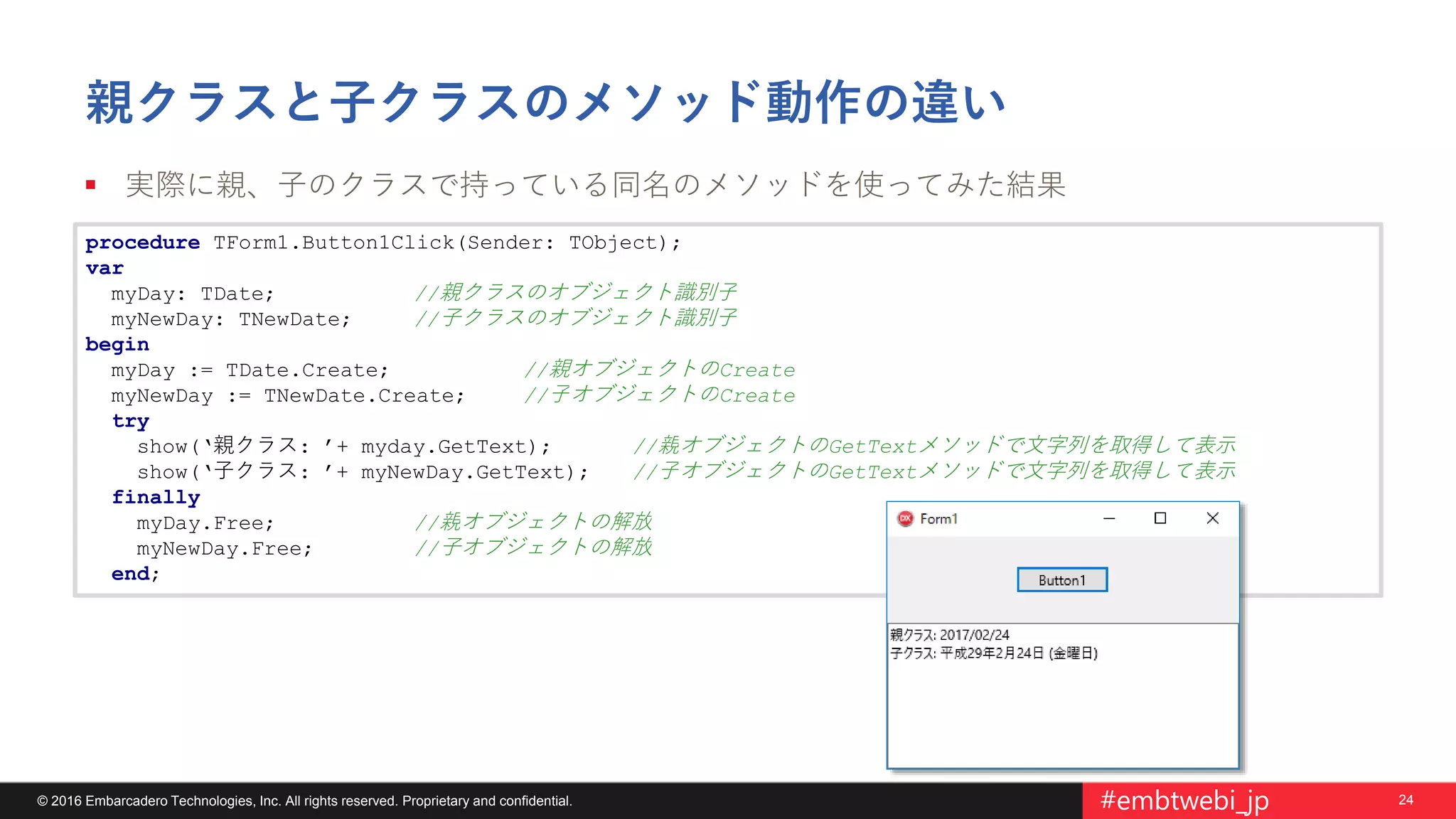Maximize the Form1 window

pyautogui.click(x=1160, y=518)
